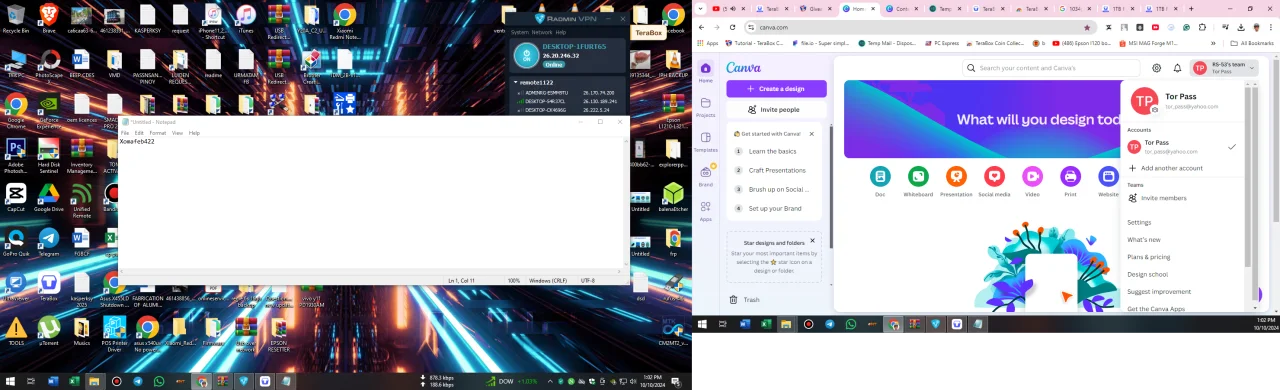Open Apps in Canva sidebar
Image resolution: width=1280 pixels, height=390 pixels.
(706, 210)
